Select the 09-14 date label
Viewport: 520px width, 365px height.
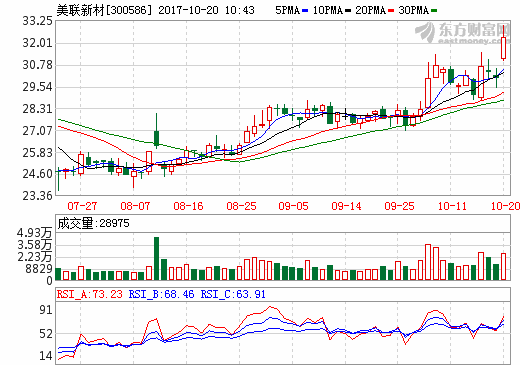click(346, 206)
